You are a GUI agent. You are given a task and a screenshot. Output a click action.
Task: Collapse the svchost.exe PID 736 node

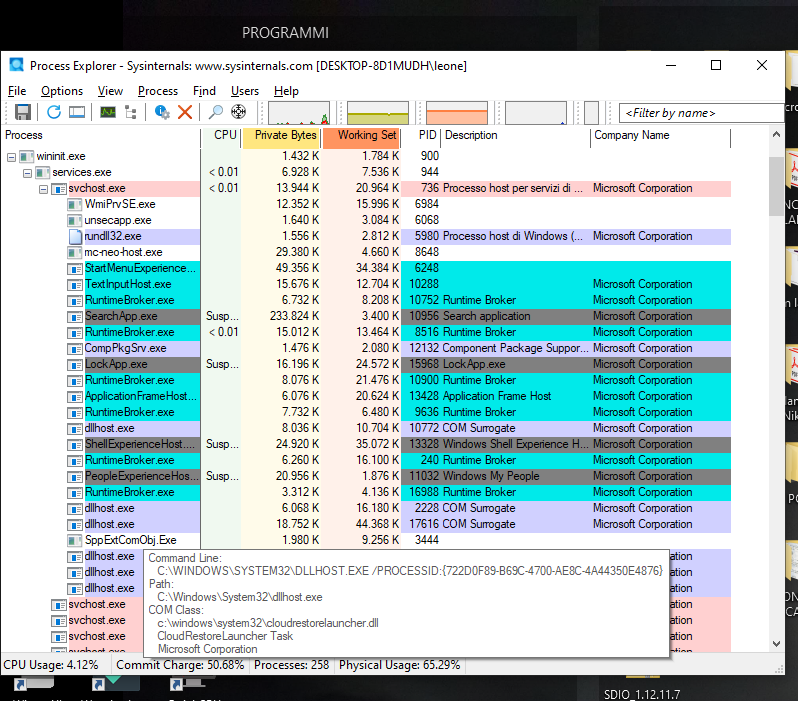(x=44, y=189)
